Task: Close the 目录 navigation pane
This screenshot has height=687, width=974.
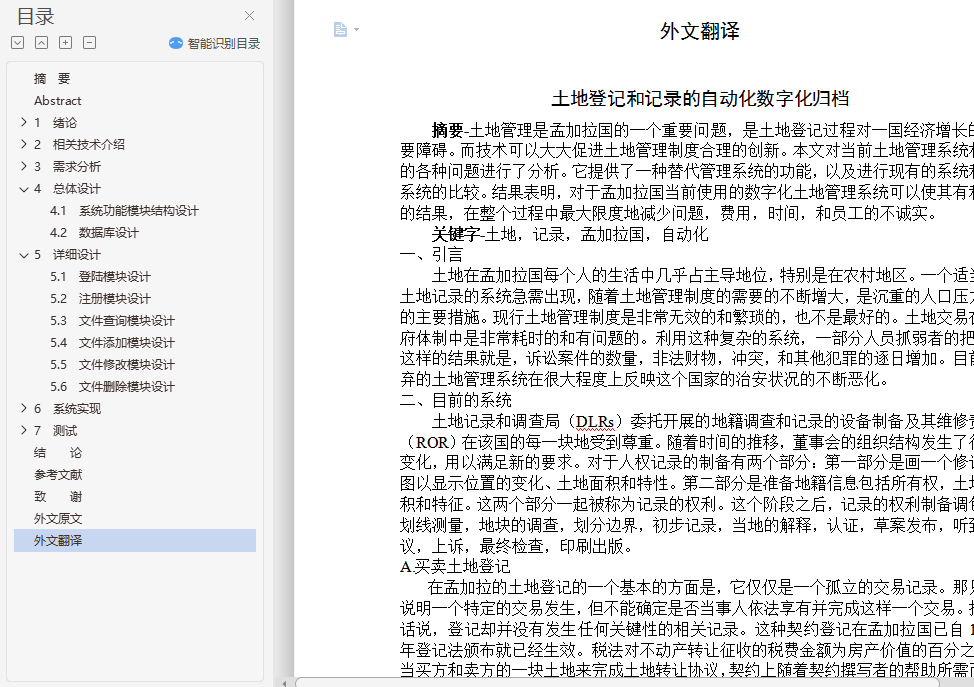Action: tap(249, 16)
